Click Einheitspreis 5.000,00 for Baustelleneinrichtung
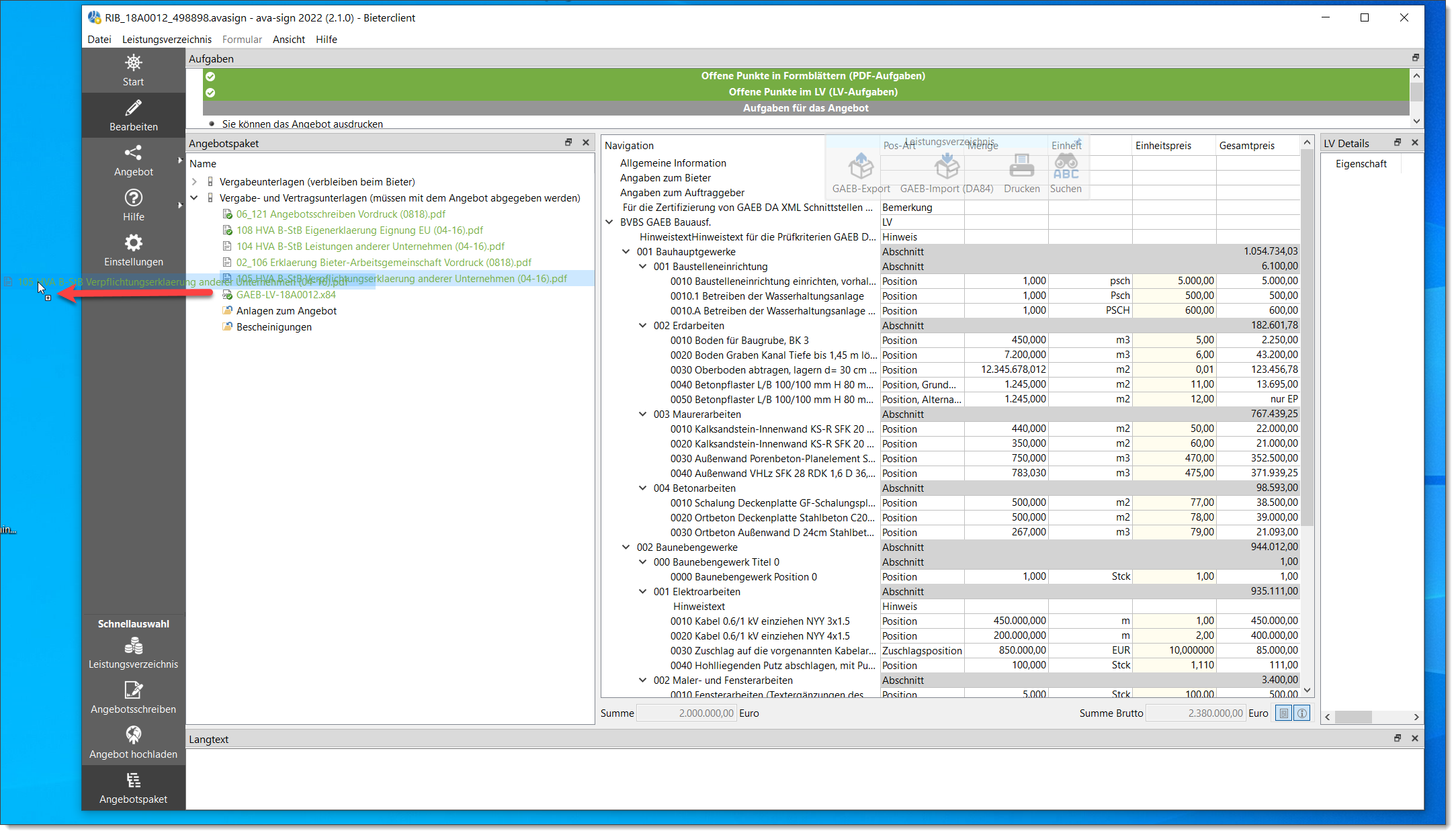Screen dimensions: 1456x835 (1174, 281)
